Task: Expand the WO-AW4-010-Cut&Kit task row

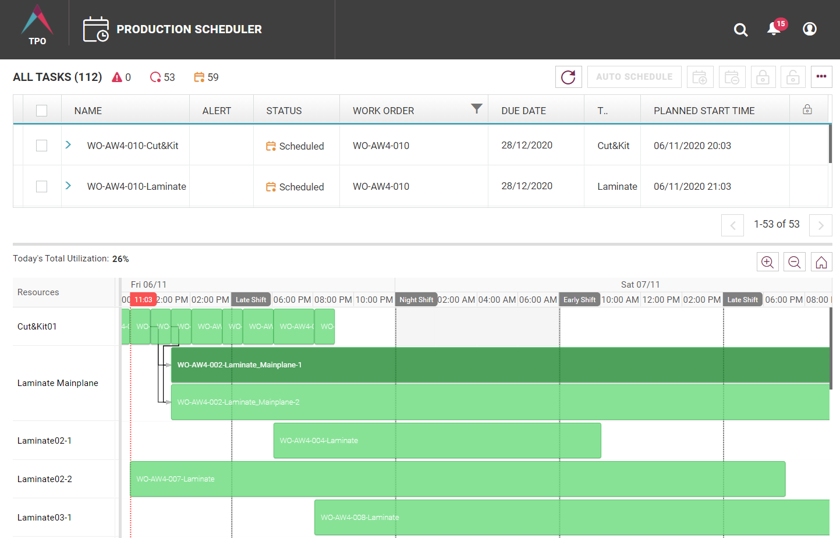Action: 68,145
